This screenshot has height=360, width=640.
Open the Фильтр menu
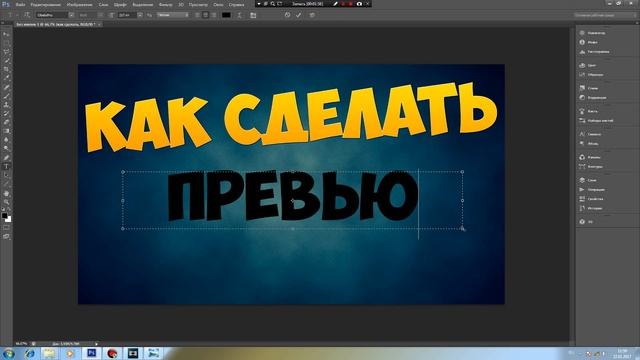(165, 4)
